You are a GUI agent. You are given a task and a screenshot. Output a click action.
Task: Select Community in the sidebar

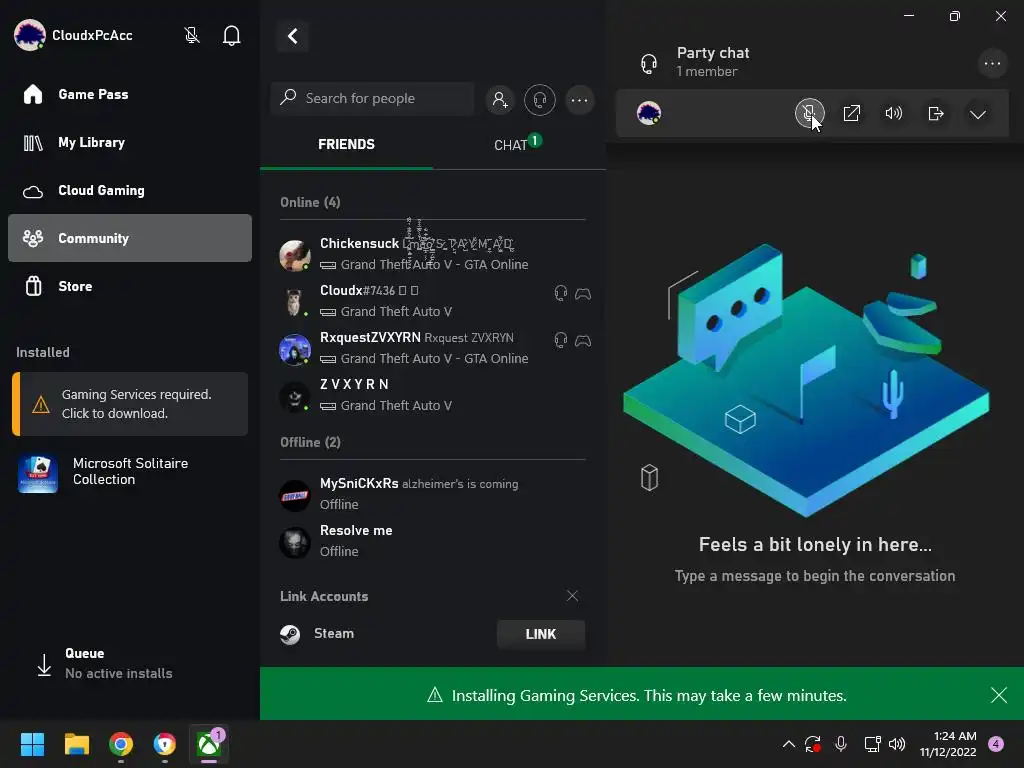130,238
